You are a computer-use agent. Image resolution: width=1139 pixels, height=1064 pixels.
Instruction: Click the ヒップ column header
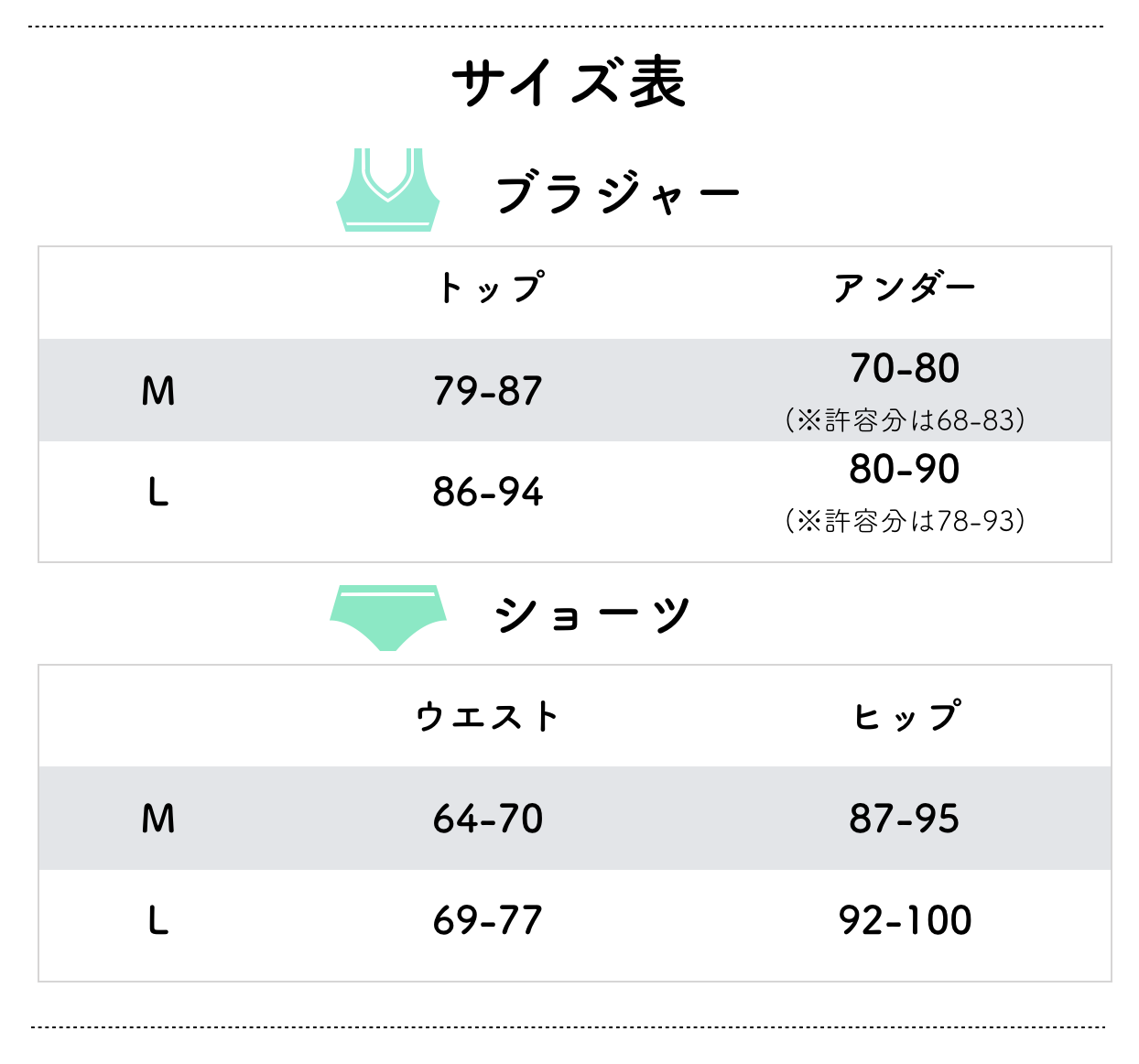click(906, 717)
